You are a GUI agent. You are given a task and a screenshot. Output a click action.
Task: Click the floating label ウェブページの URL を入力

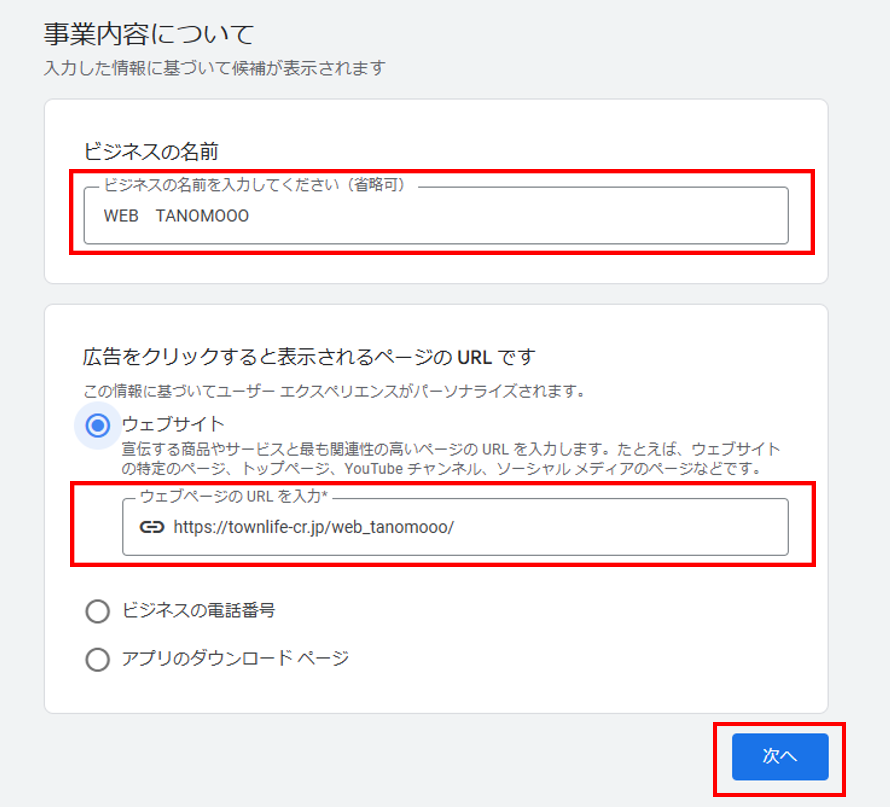tap(234, 497)
